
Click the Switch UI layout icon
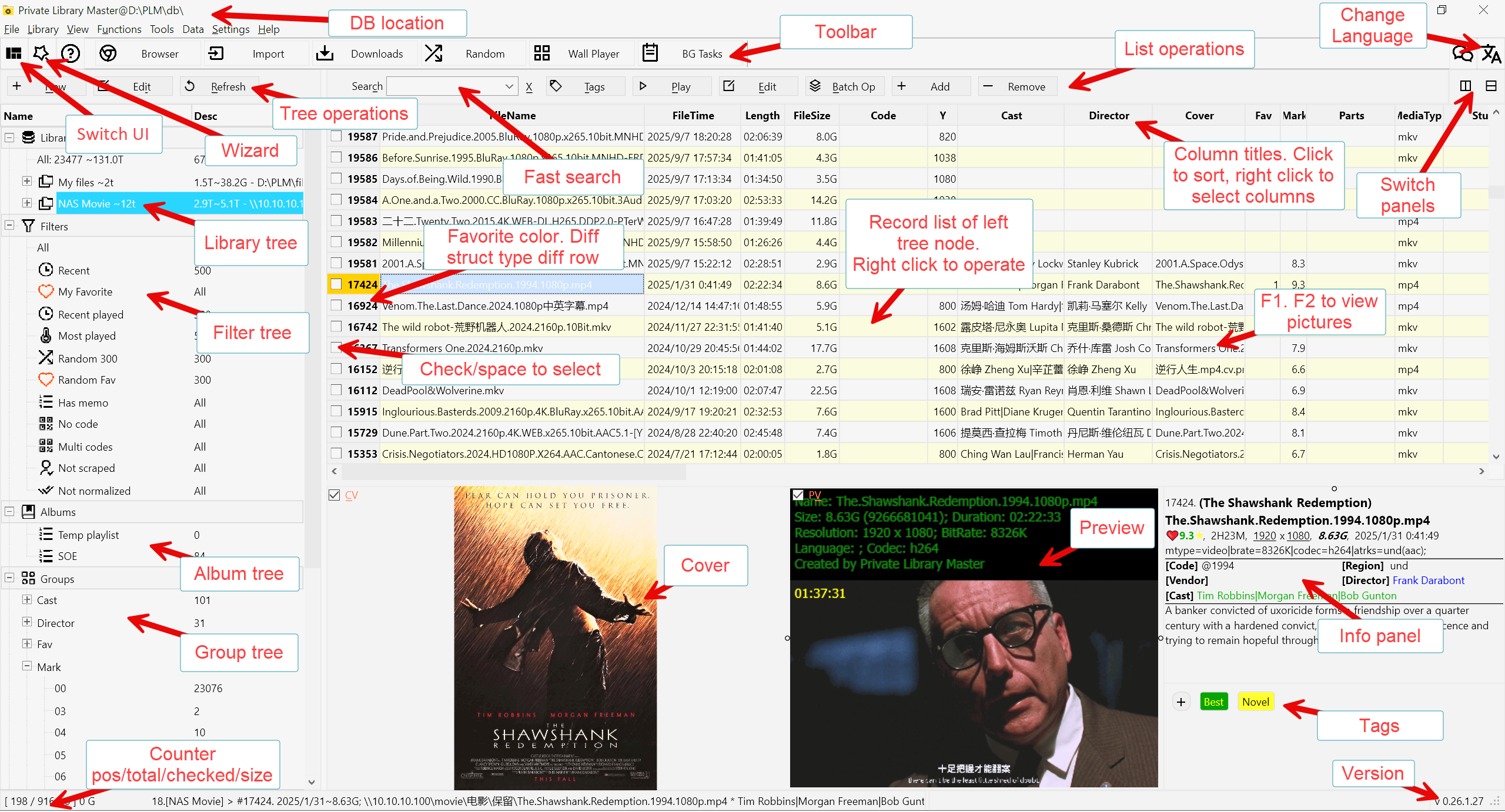[14, 53]
